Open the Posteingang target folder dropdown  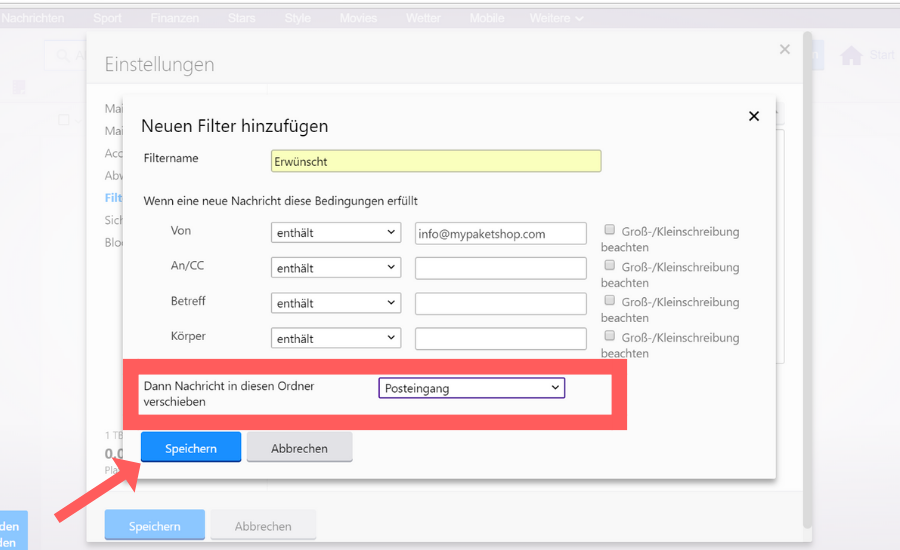pyautogui.click(x=471, y=388)
